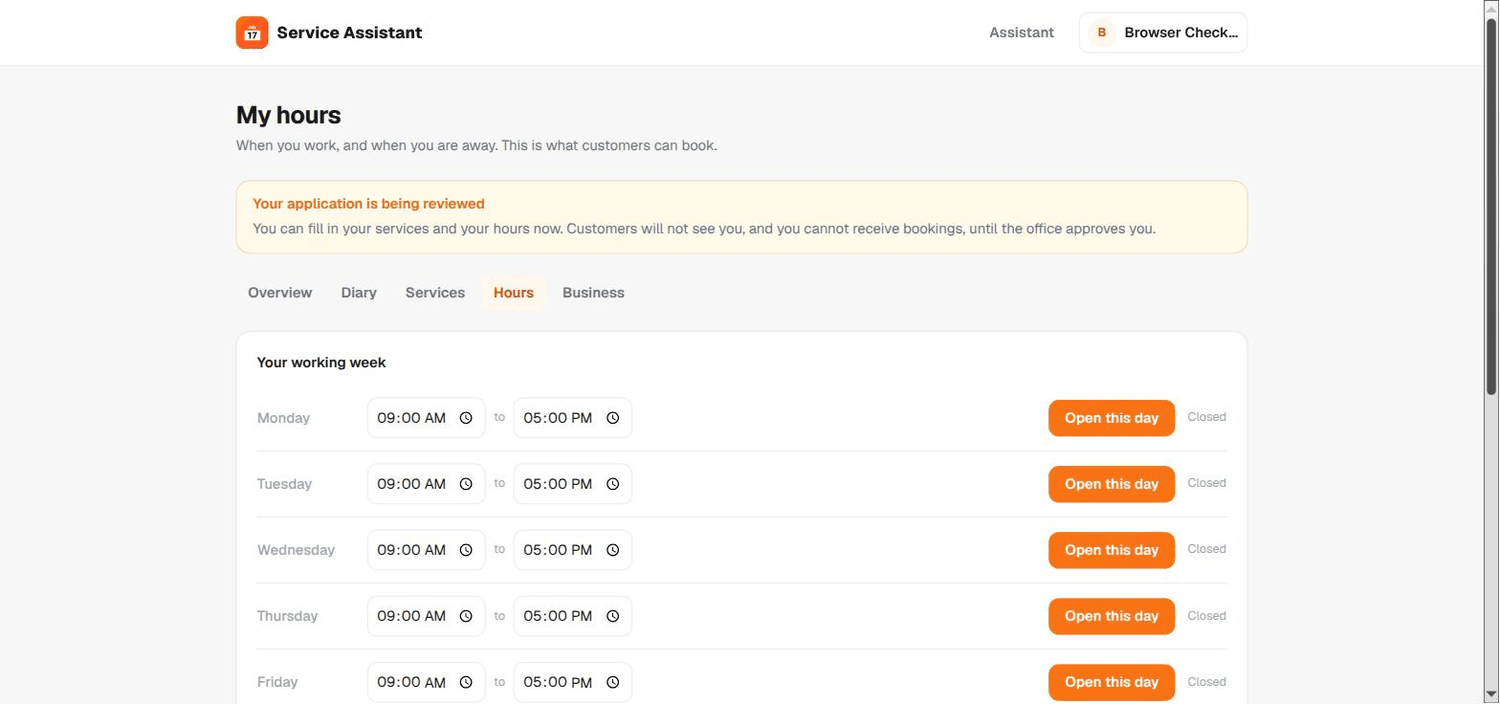Edit Wednesday 05:00 PM end time field

573,550
